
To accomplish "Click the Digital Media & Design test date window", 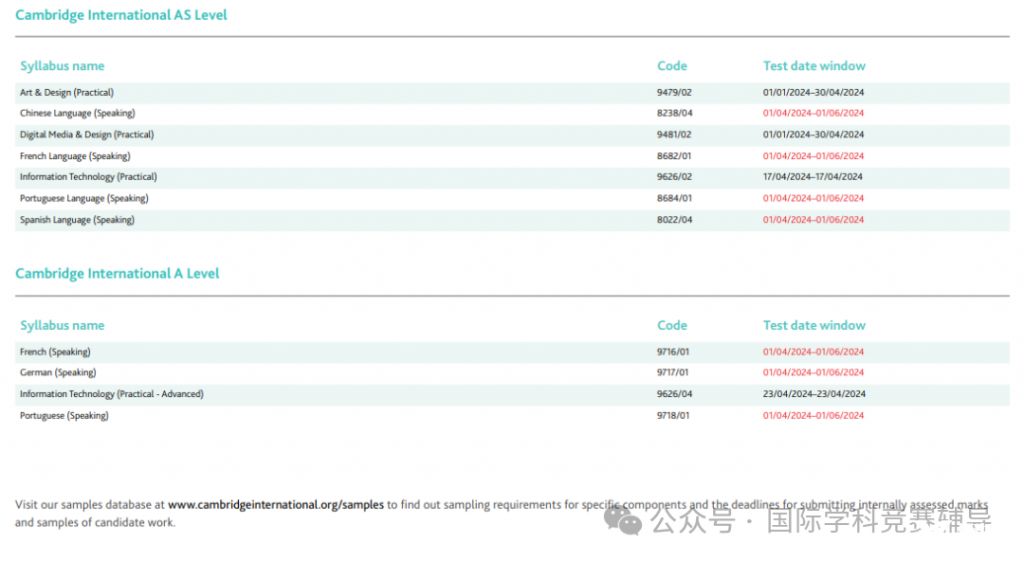I will (813, 135).
